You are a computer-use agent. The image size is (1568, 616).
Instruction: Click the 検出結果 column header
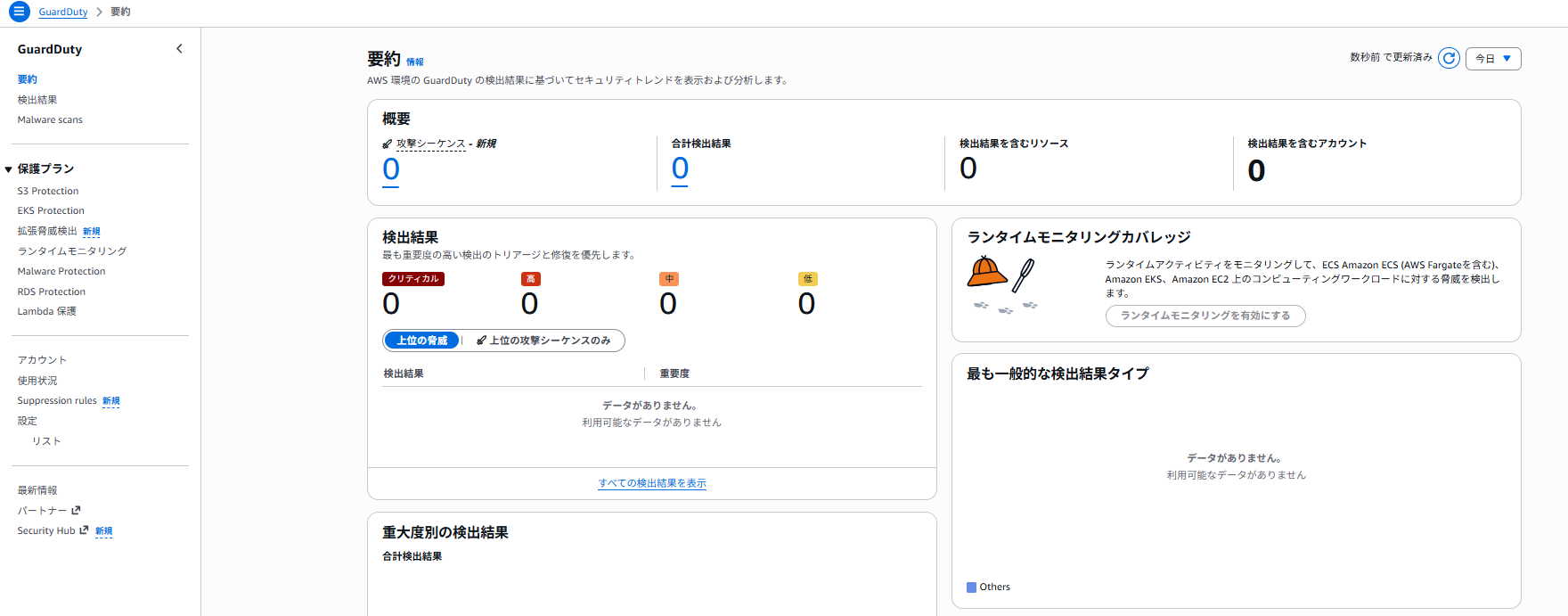pos(404,374)
